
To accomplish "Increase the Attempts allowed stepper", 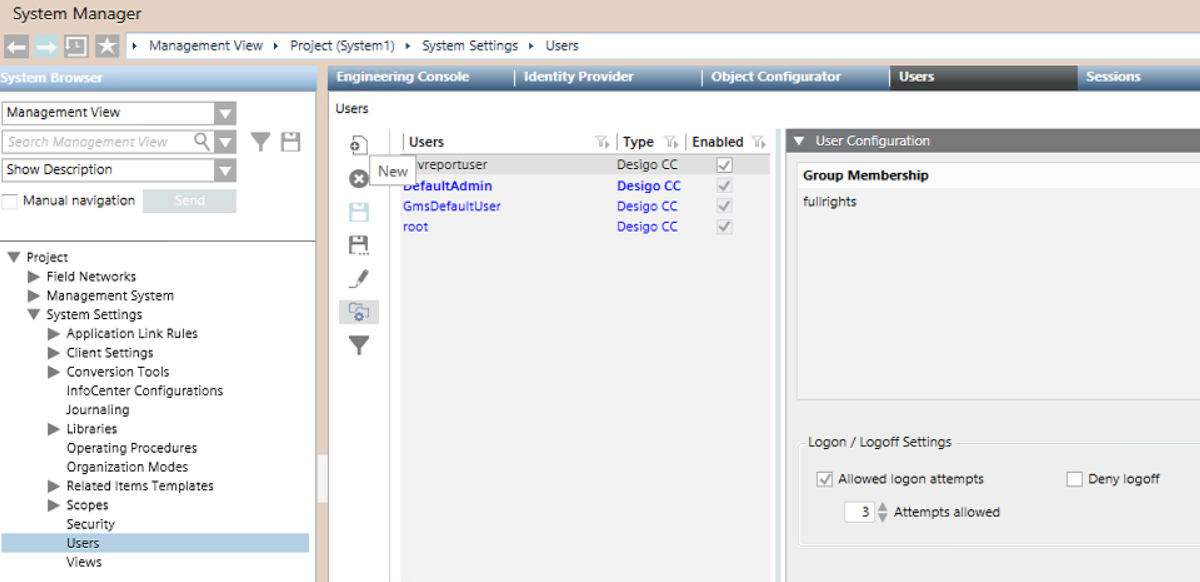I will [882, 507].
